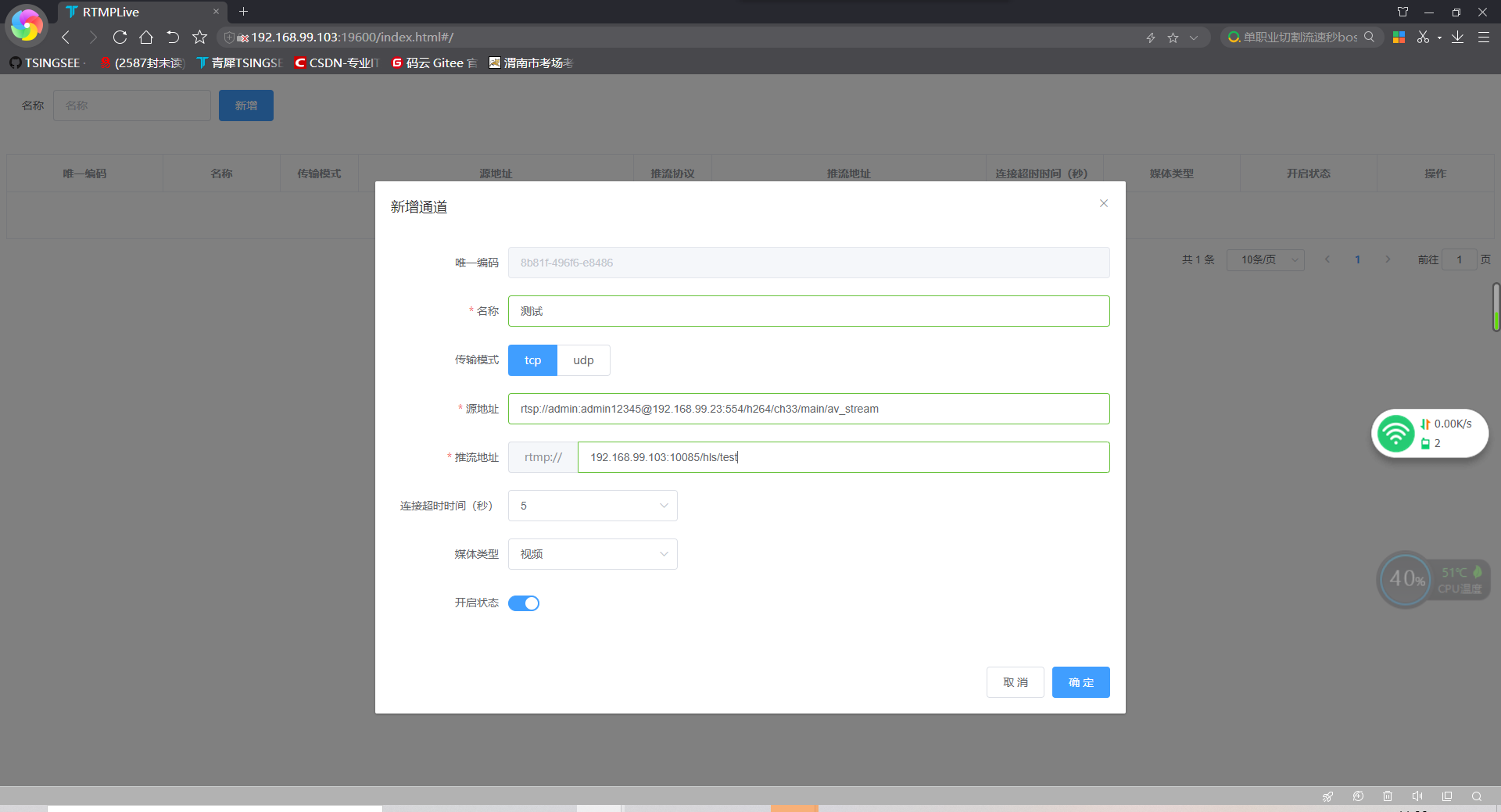Confirm with the 确定 button

click(1080, 682)
